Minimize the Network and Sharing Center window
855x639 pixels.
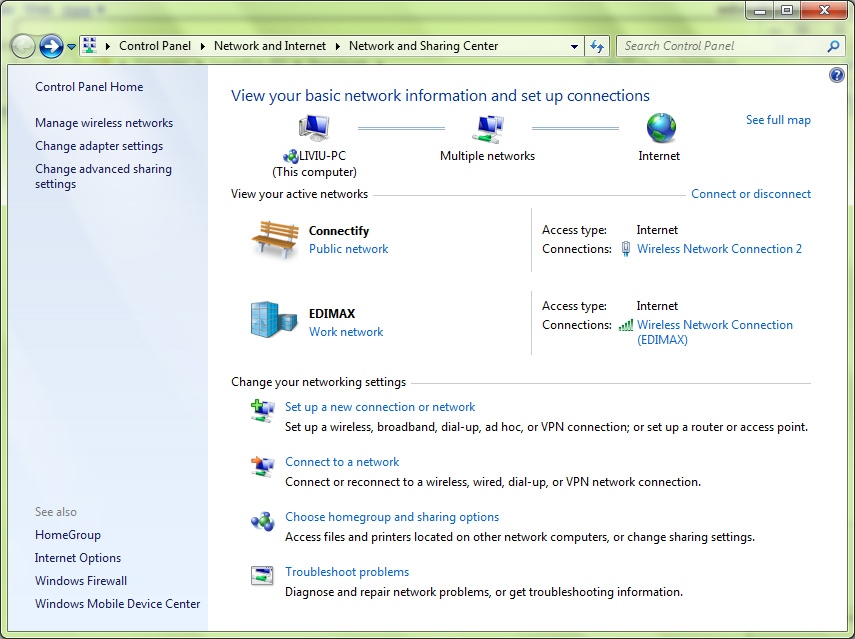click(760, 10)
